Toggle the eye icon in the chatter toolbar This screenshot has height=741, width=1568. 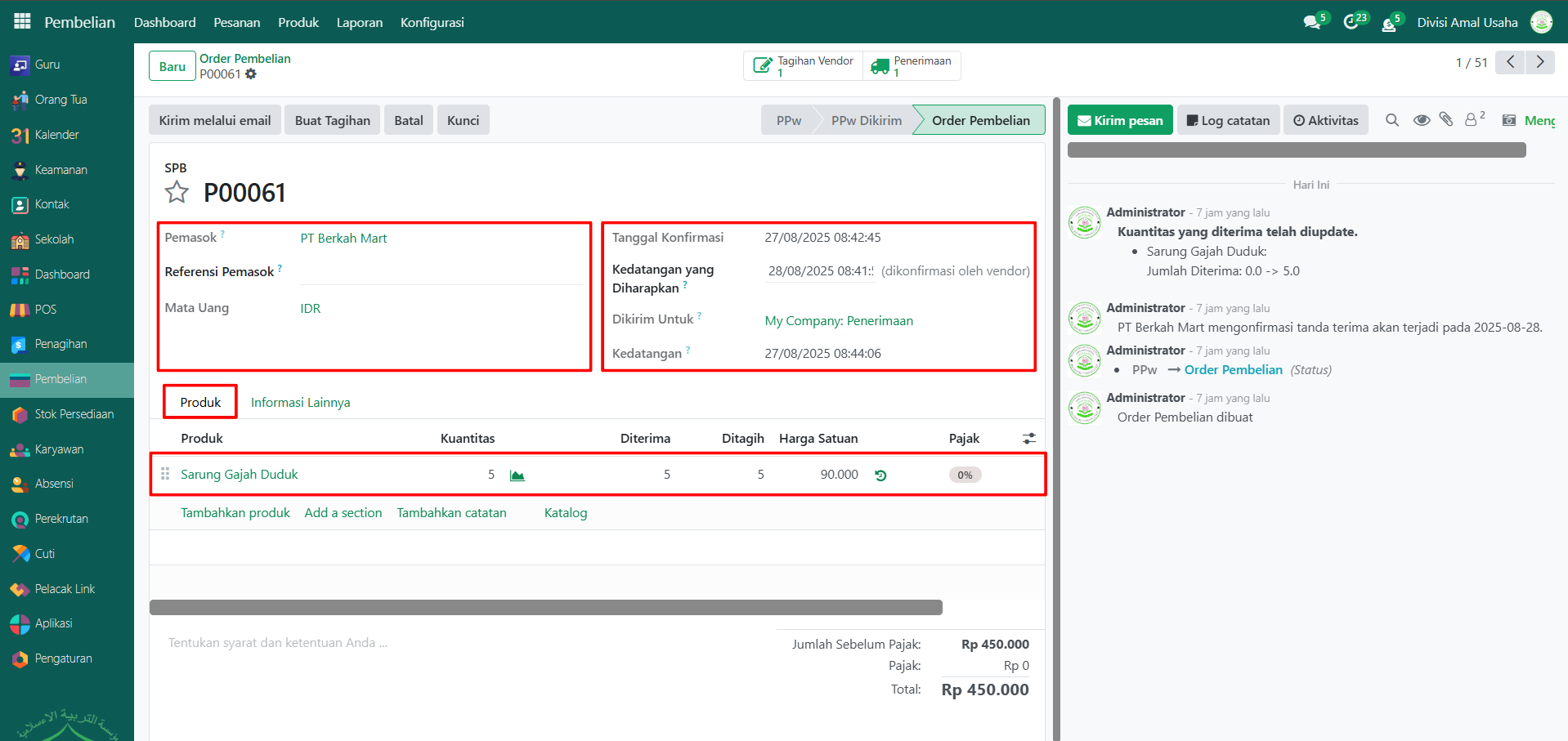[1422, 120]
